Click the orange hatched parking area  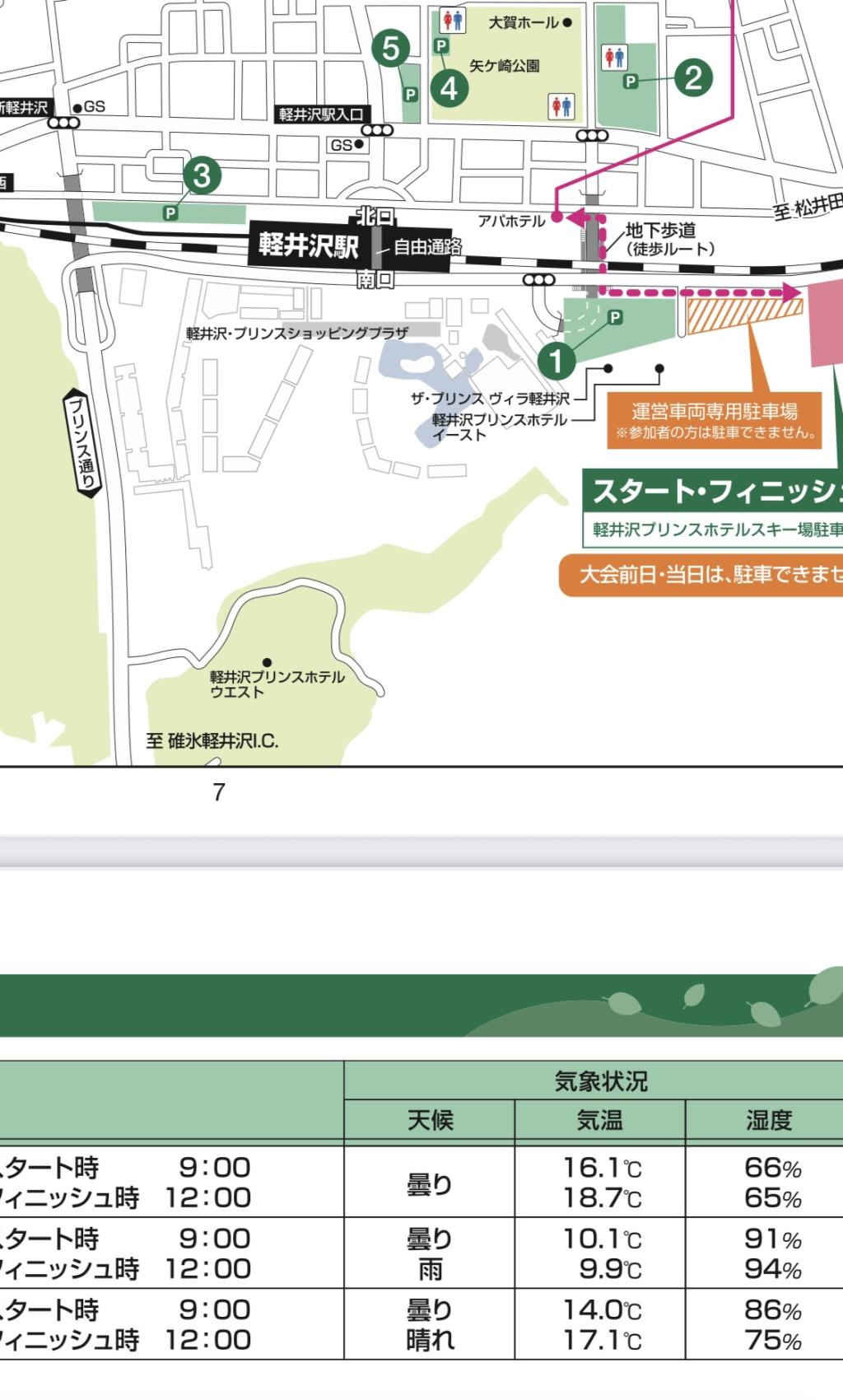tap(743, 316)
